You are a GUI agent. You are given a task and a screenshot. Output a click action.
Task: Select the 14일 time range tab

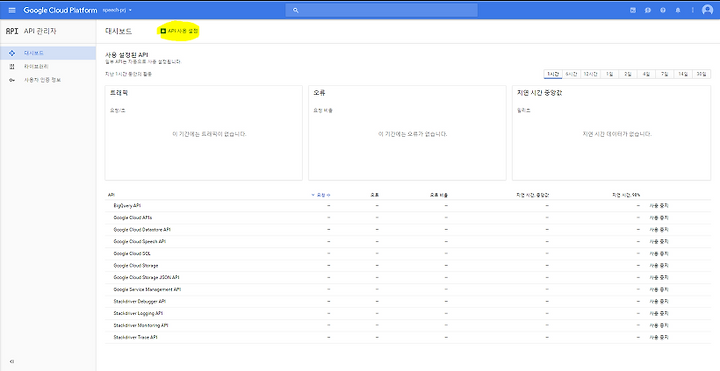click(x=683, y=74)
